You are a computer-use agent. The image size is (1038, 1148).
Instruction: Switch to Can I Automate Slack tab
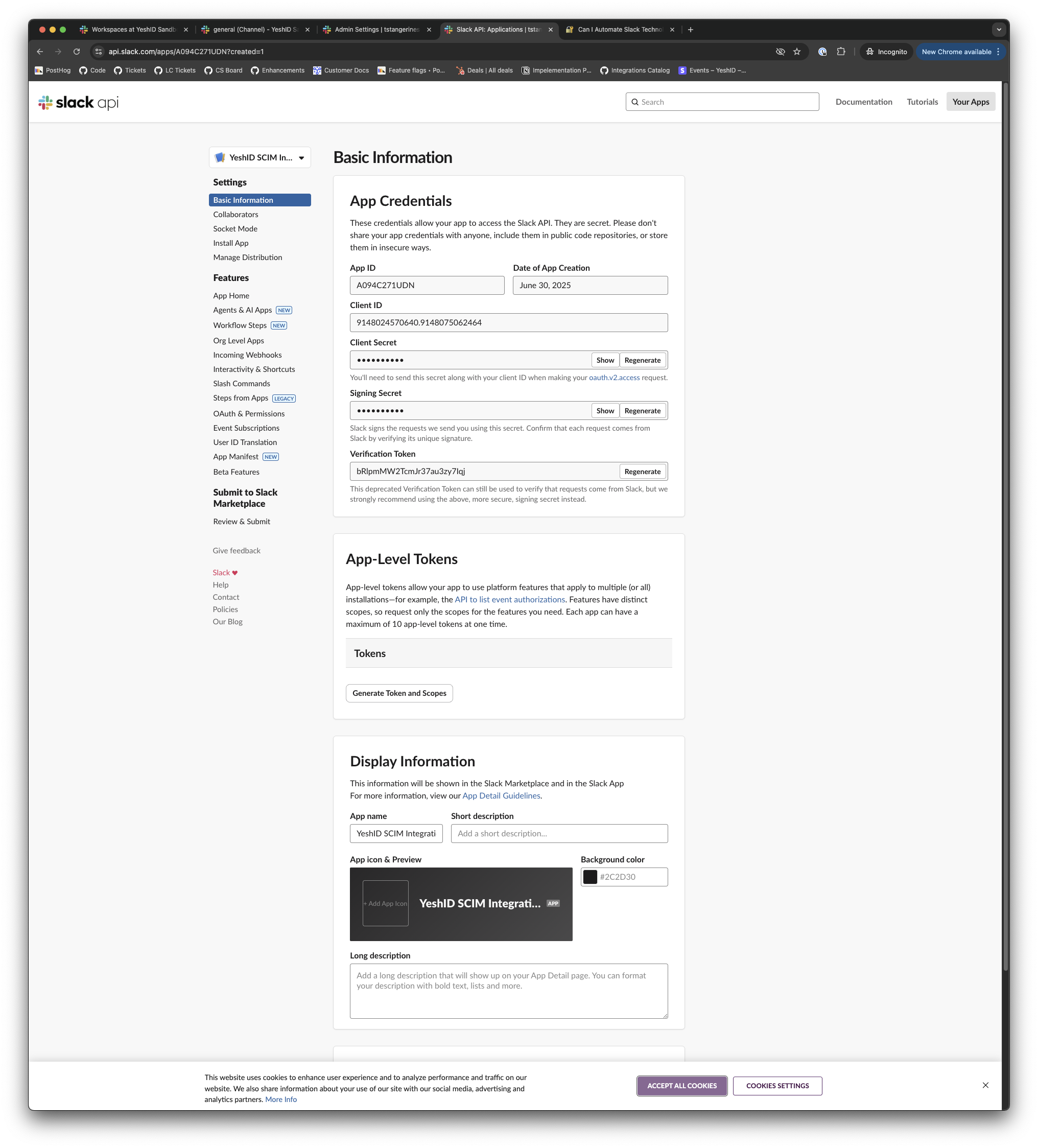619,30
